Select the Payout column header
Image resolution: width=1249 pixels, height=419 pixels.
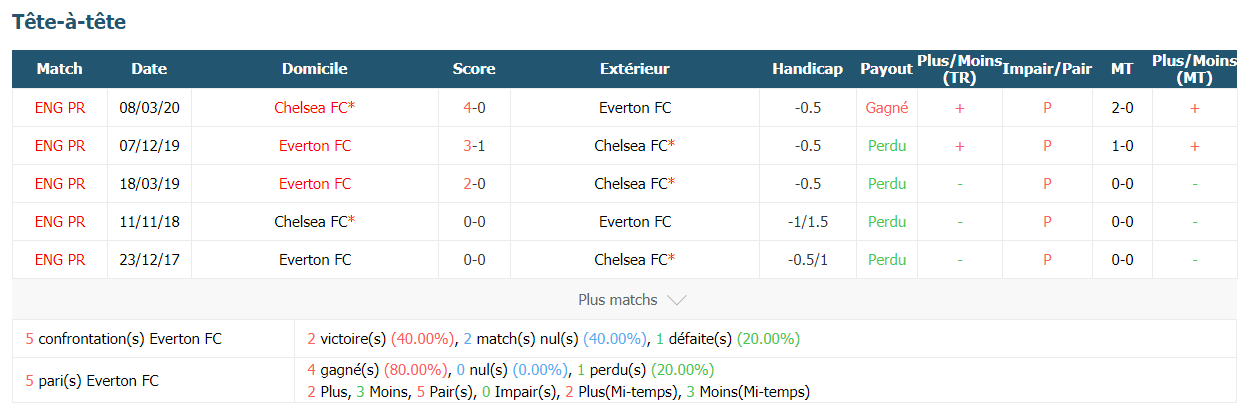click(x=886, y=69)
